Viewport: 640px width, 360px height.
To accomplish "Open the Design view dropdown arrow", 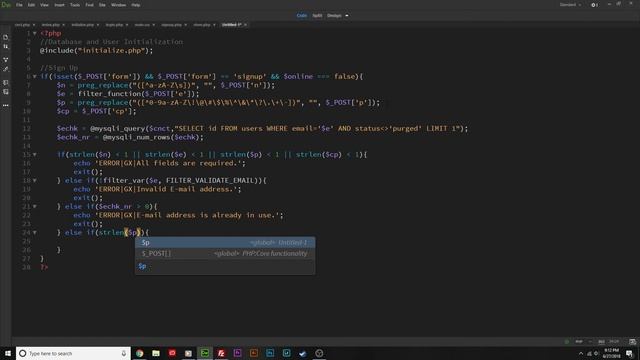I will click(x=347, y=16).
